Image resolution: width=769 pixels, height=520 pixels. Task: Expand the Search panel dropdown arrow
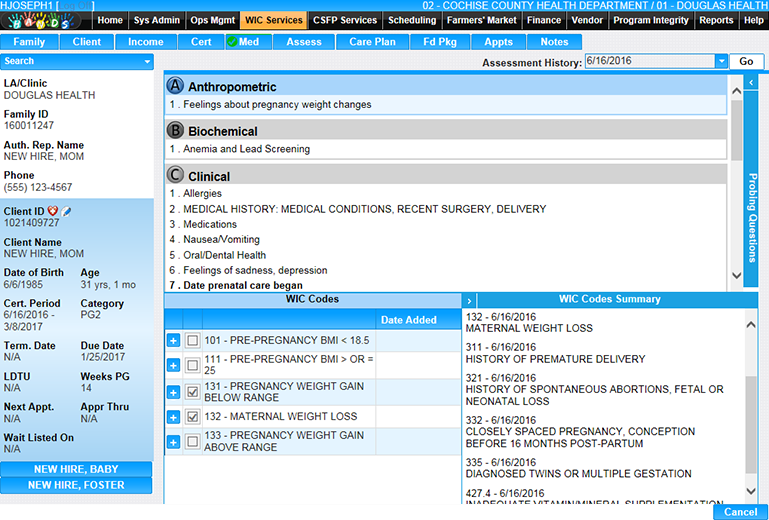(147, 62)
